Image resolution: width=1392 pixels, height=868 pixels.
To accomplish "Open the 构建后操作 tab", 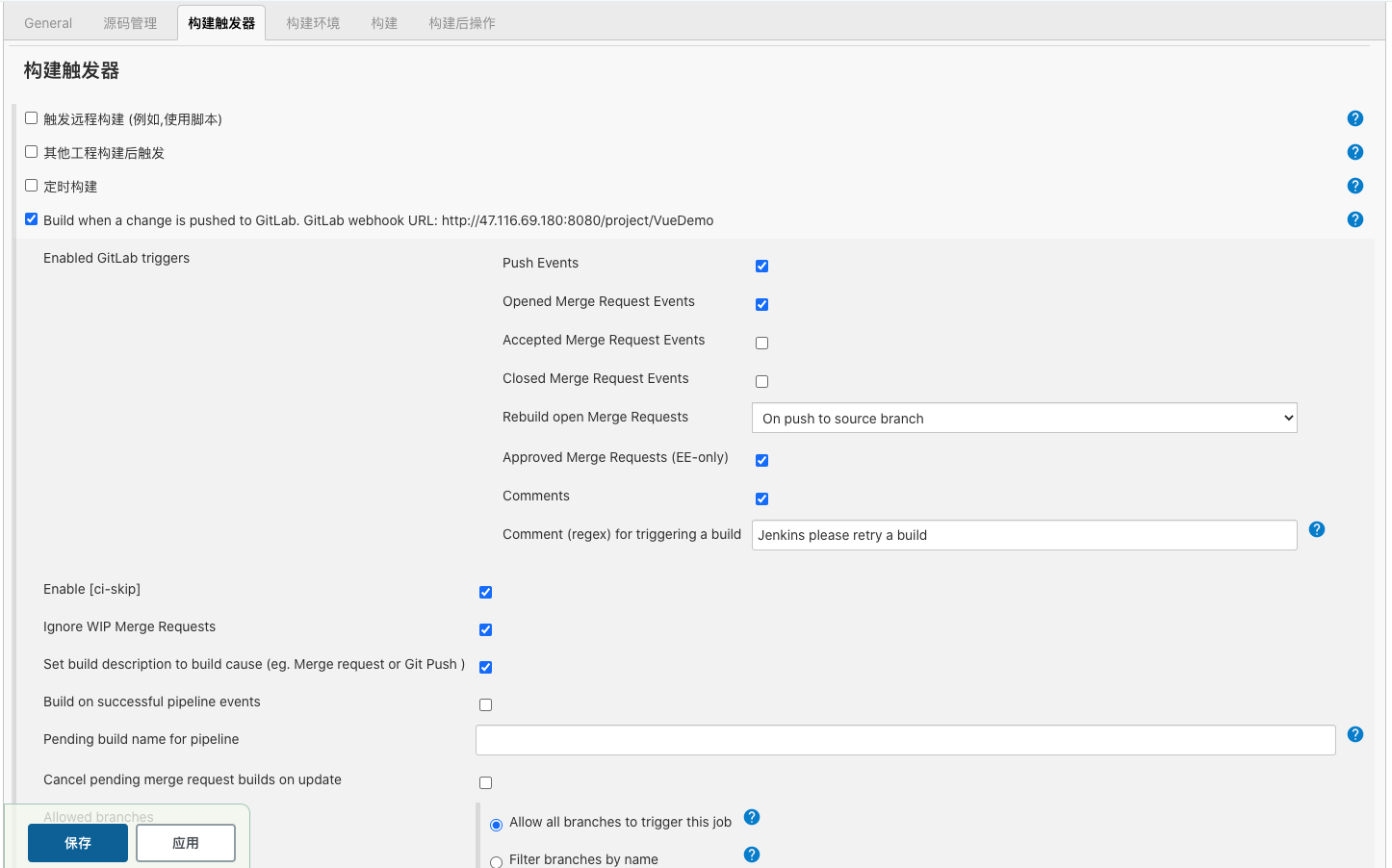I will coord(462,23).
